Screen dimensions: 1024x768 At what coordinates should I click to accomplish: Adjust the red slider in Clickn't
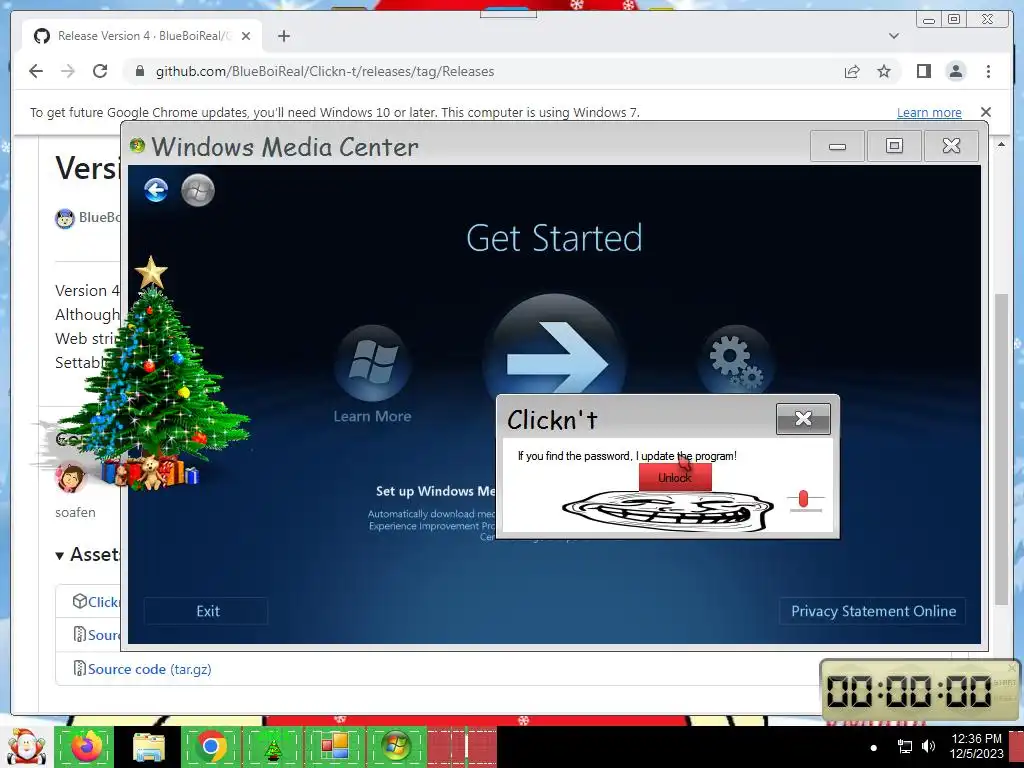[803, 499]
